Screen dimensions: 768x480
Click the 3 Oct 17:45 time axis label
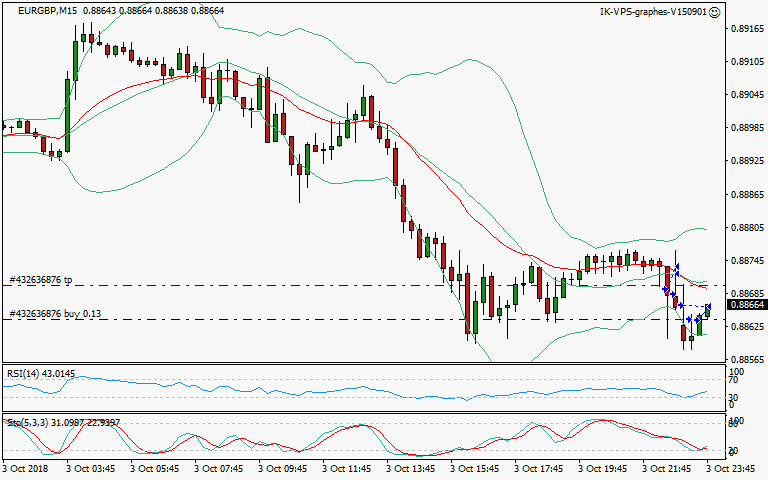click(x=540, y=467)
